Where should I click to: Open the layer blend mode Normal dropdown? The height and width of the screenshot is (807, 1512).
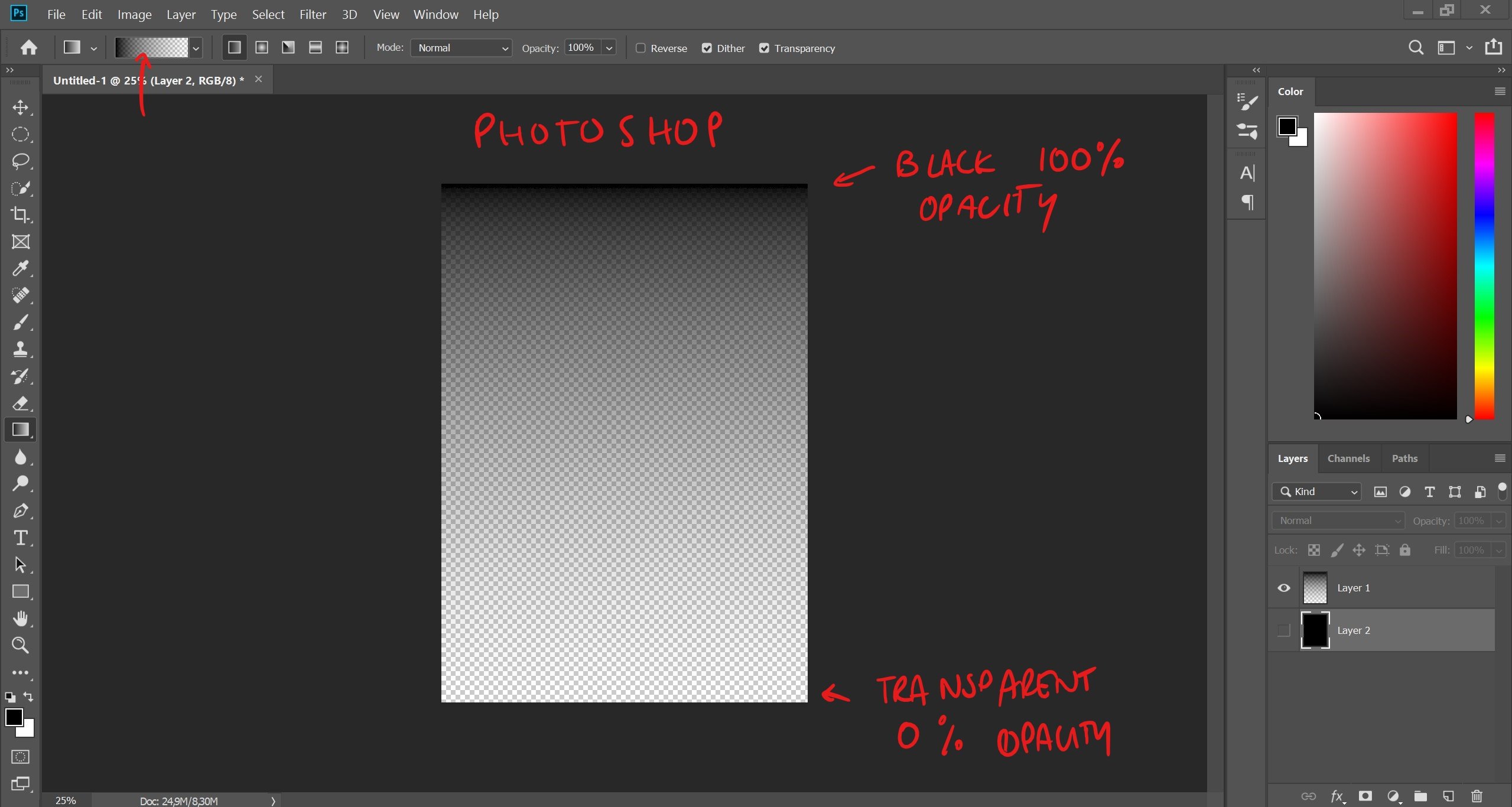pyautogui.click(x=1338, y=520)
